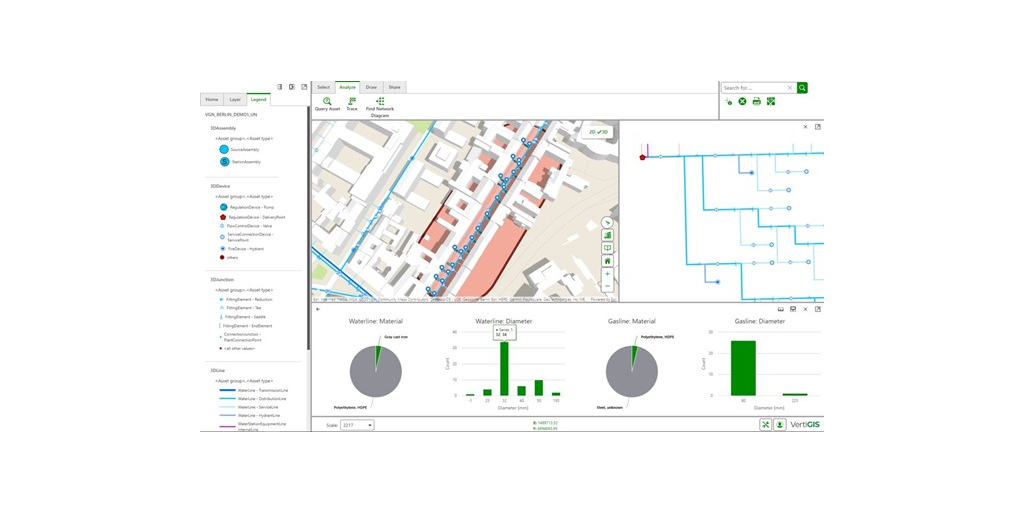Zoom out using the map minus button
Screen dimensions: 1024x512
click(607, 286)
